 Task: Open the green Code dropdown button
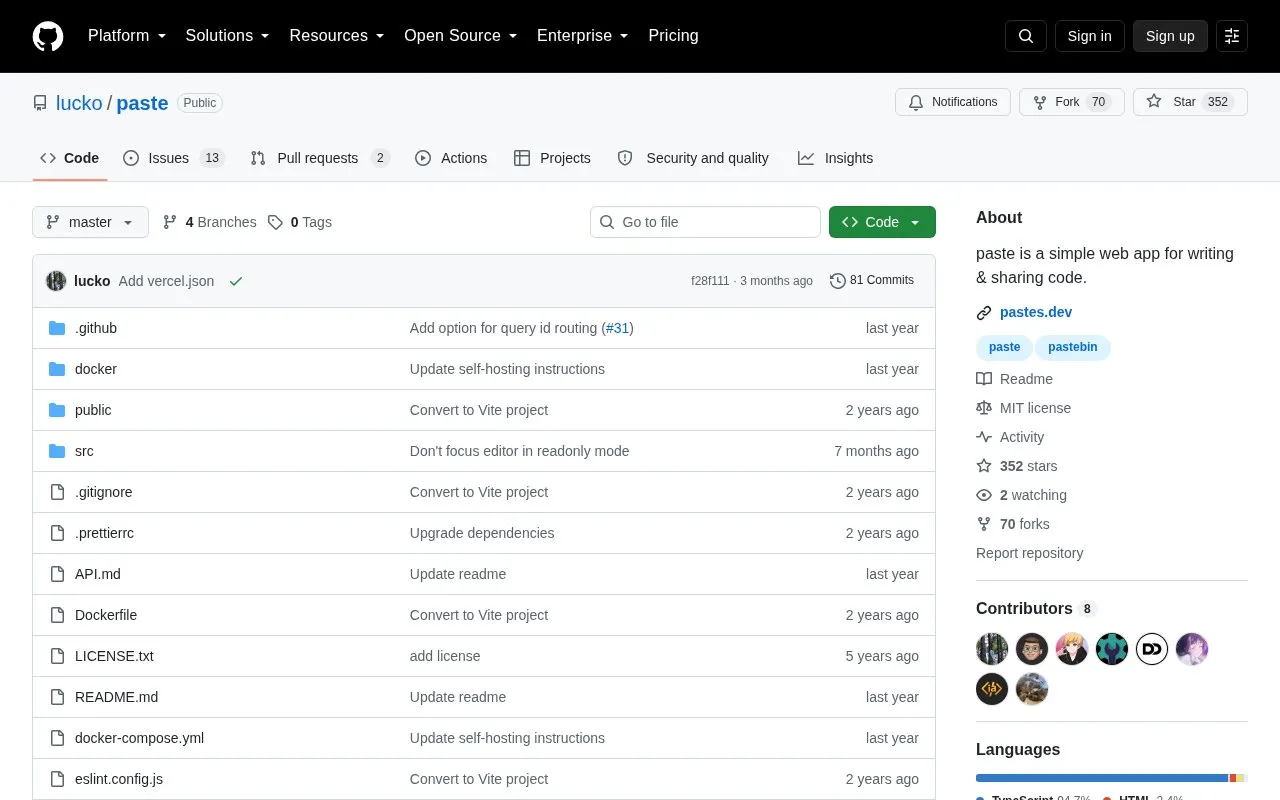[882, 222]
